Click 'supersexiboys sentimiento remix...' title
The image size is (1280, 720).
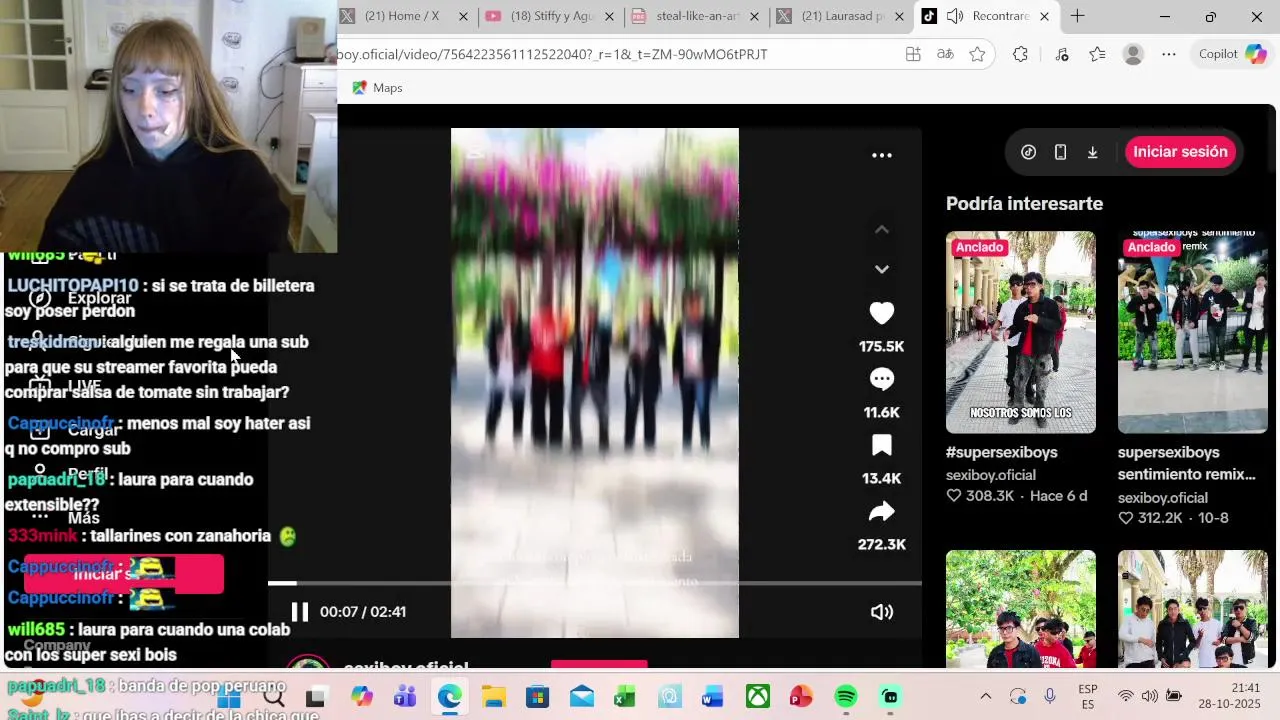pyautogui.click(x=1186, y=463)
